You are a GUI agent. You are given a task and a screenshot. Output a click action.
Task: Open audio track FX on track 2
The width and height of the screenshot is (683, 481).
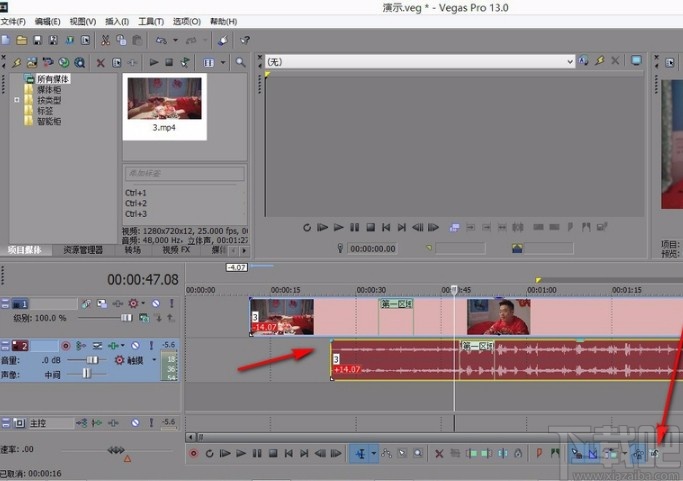[113, 346]
